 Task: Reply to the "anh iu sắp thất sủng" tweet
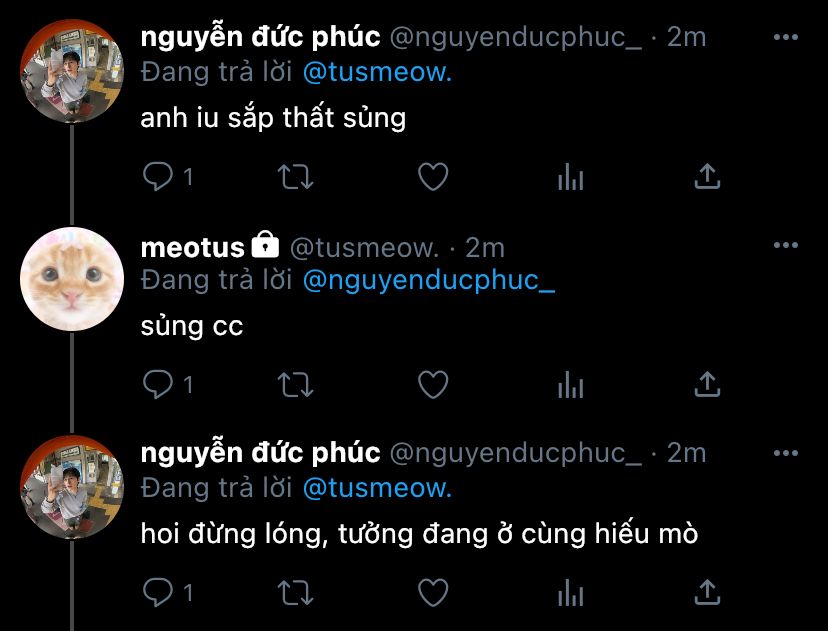click(x=158, y=178)
